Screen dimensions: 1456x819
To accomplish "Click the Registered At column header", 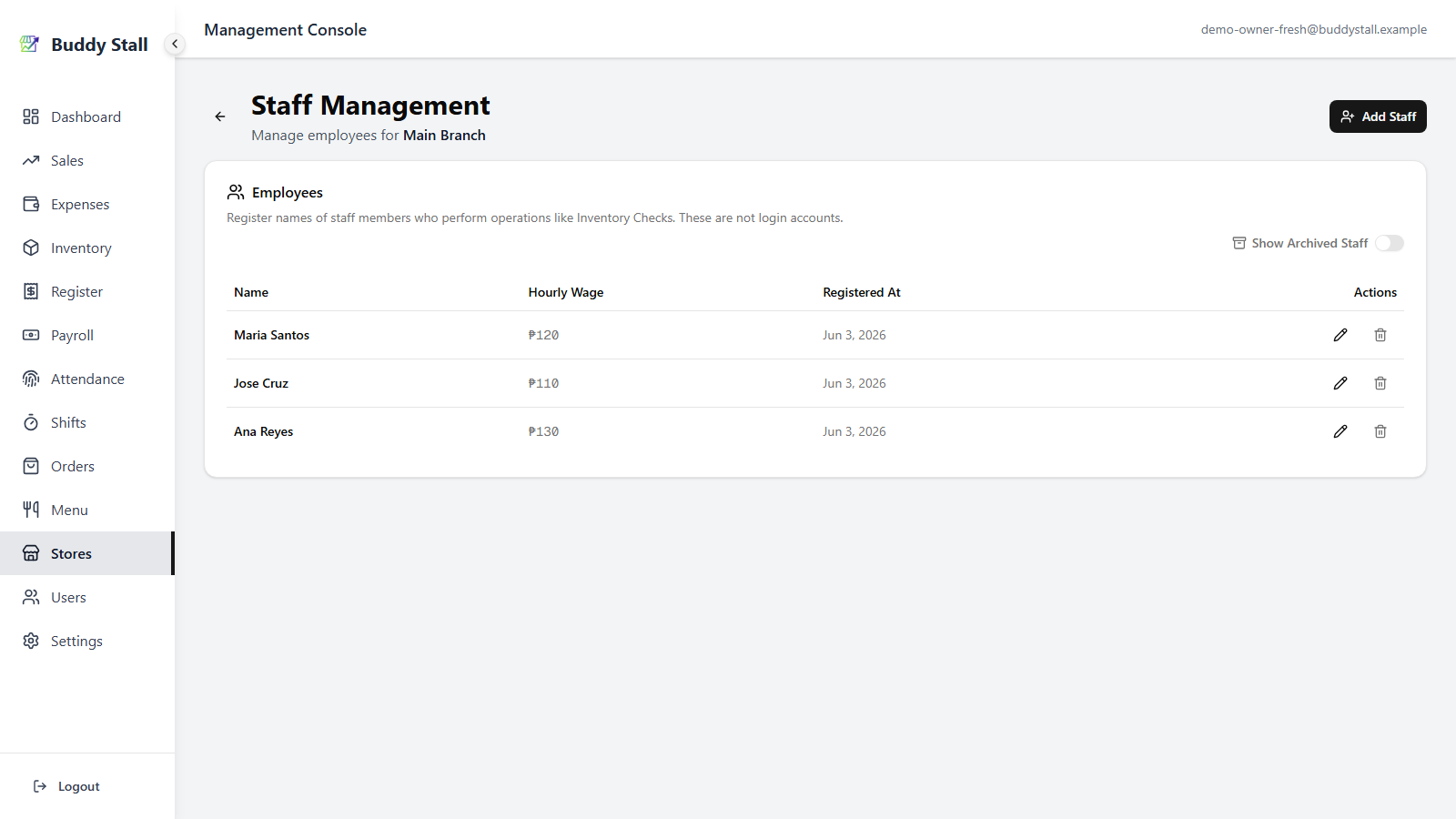I will click(x=862, y=292).
